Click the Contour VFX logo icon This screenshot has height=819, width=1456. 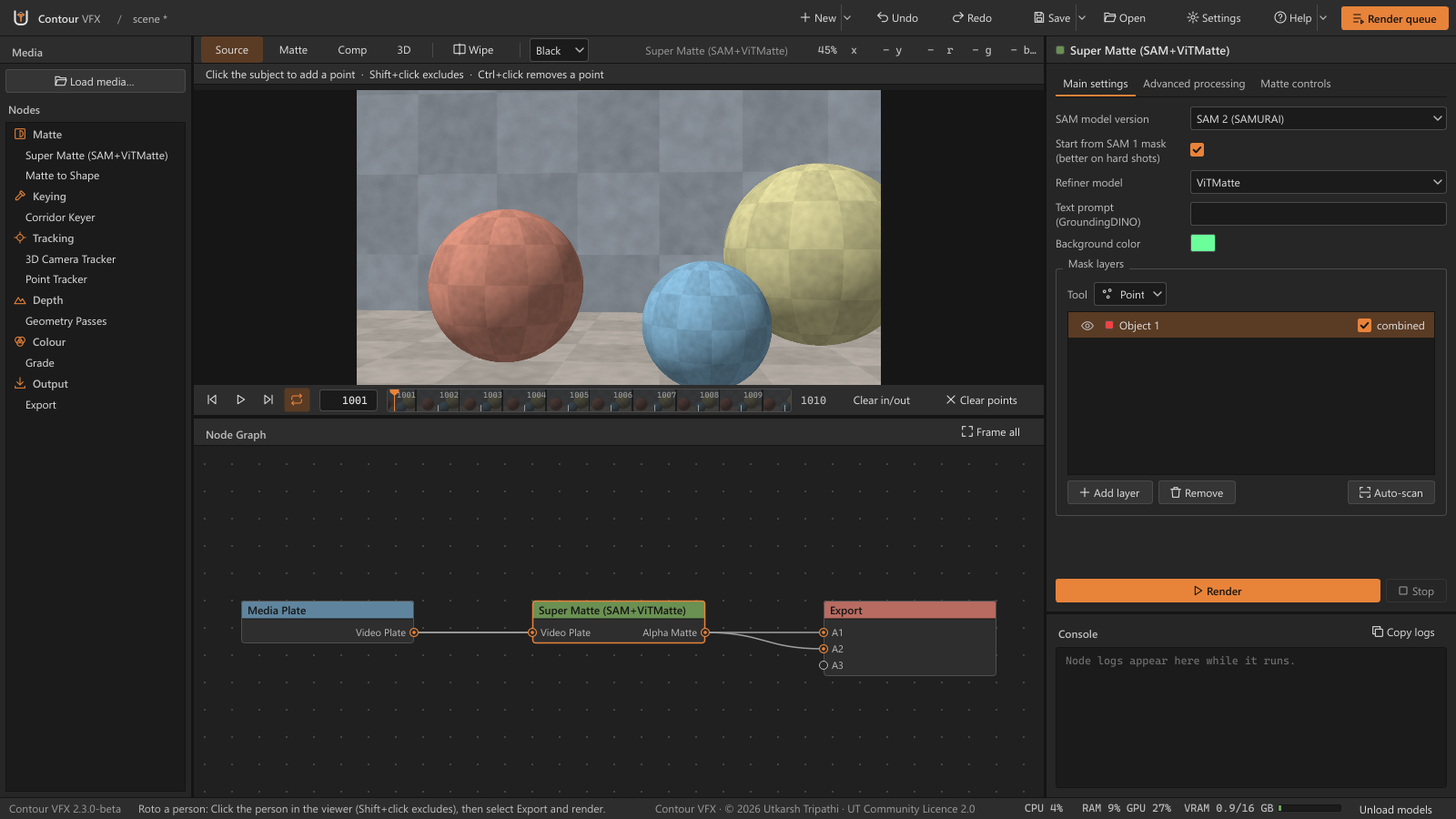pos(20,17)
